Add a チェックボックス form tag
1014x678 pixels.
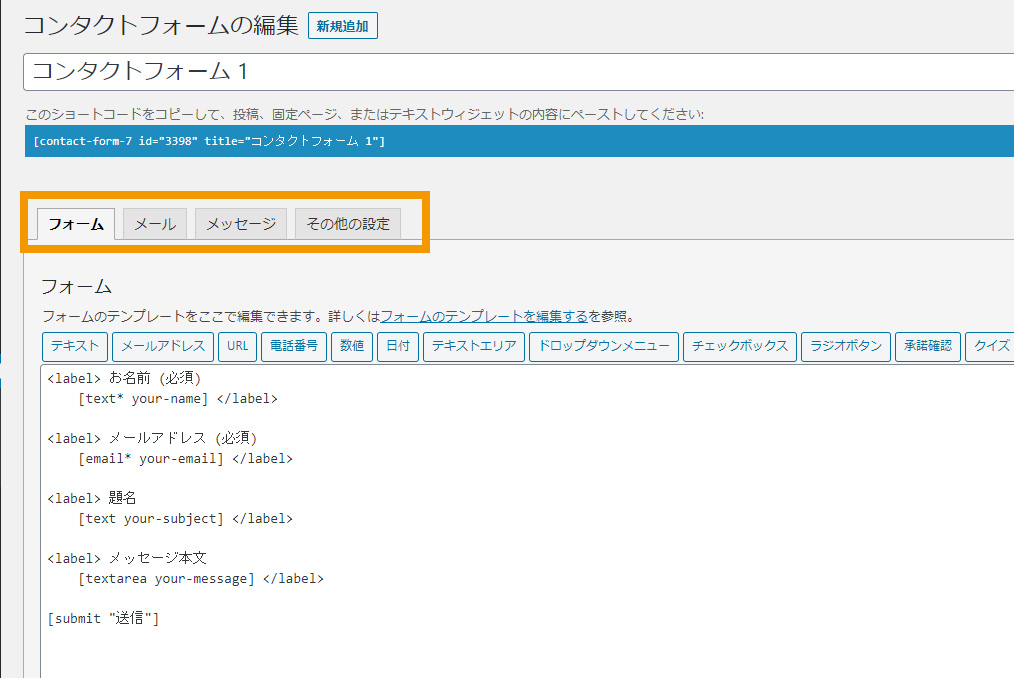coord(740,347)
